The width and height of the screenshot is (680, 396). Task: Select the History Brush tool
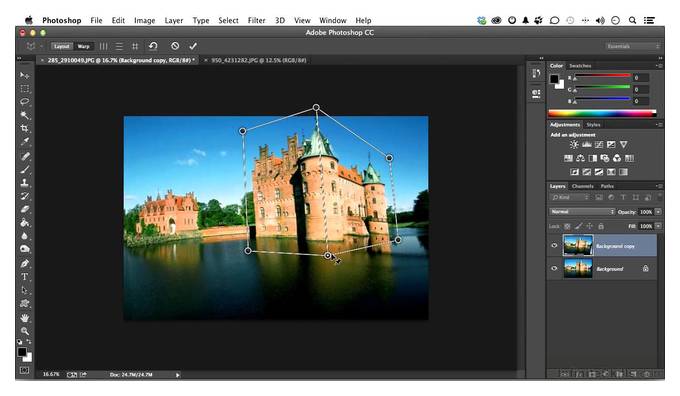pyautogui.click(x=24, y=196)
